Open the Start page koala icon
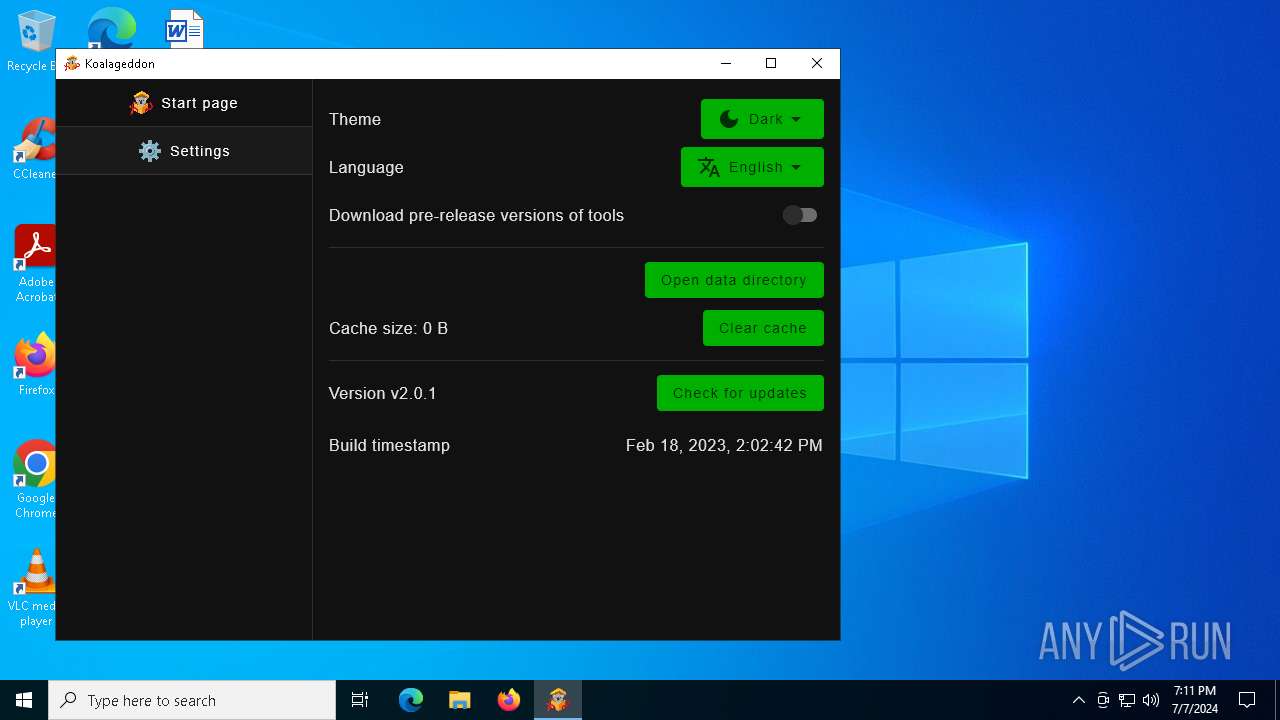This screenshot has width=1280, height=720. point(141,103)
